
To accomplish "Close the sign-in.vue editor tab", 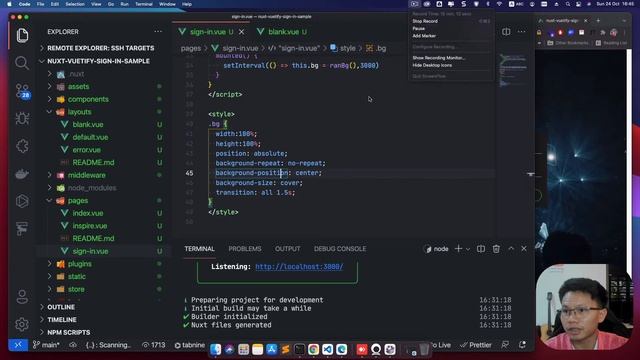I will click(x=242, y=32).
